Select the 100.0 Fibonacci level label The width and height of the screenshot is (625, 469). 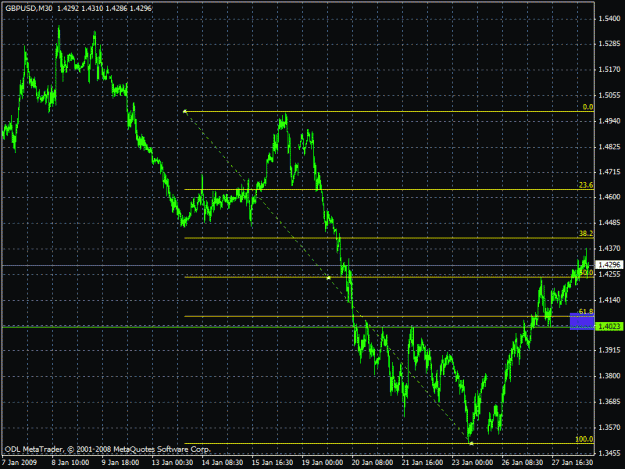click(584, 439)
